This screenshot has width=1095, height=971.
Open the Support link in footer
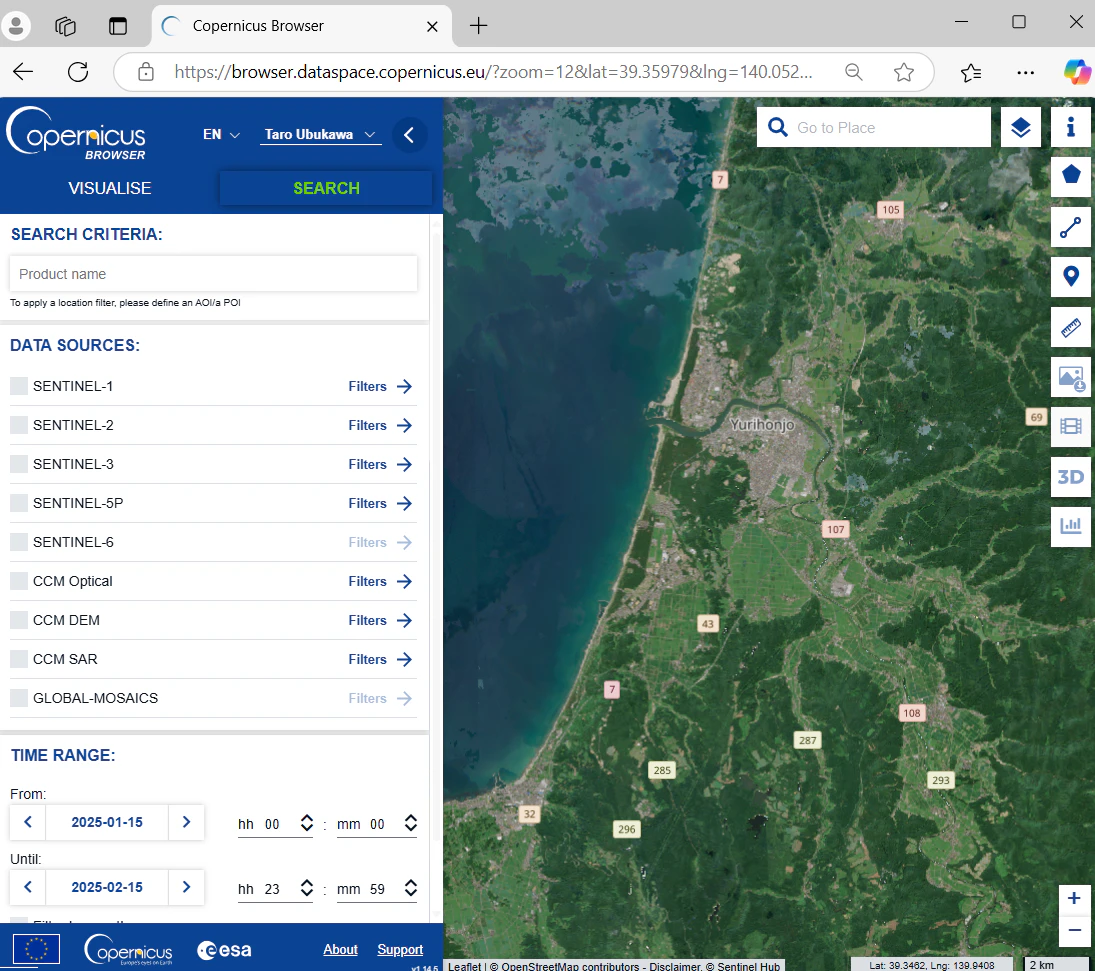tap(400, 949)
